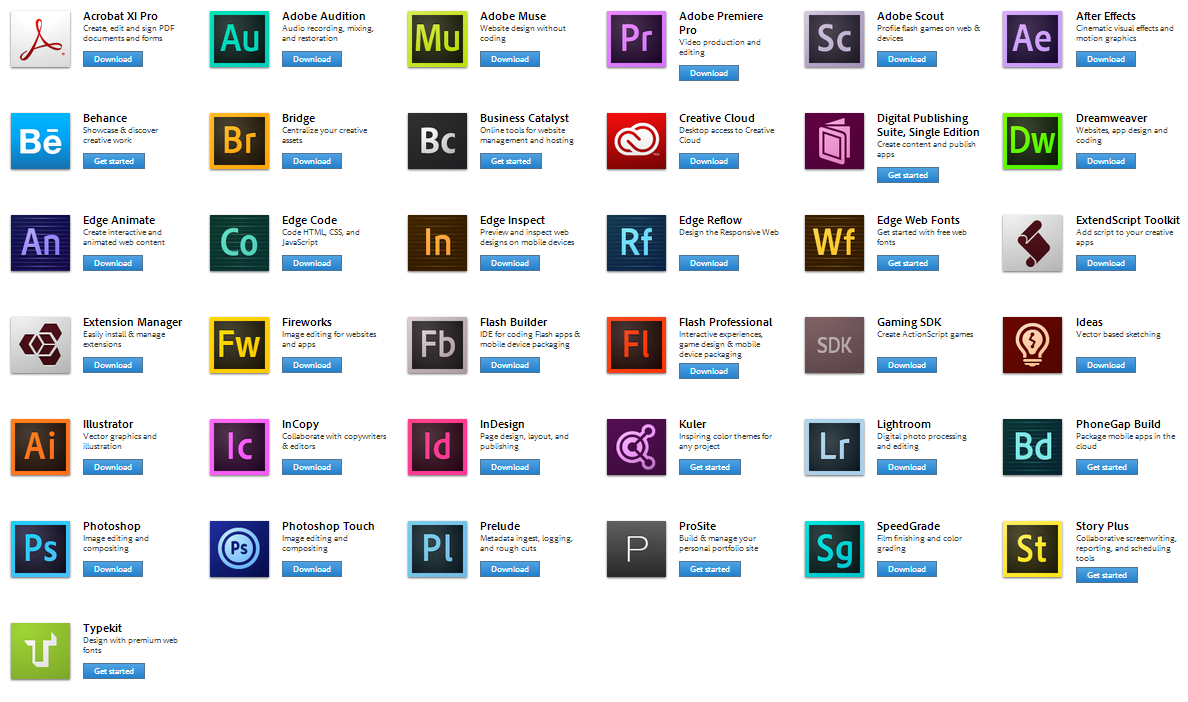Click Get started for Story Plus
Viewport: 1188px width, 702px height.
(x=1106, y=575)
